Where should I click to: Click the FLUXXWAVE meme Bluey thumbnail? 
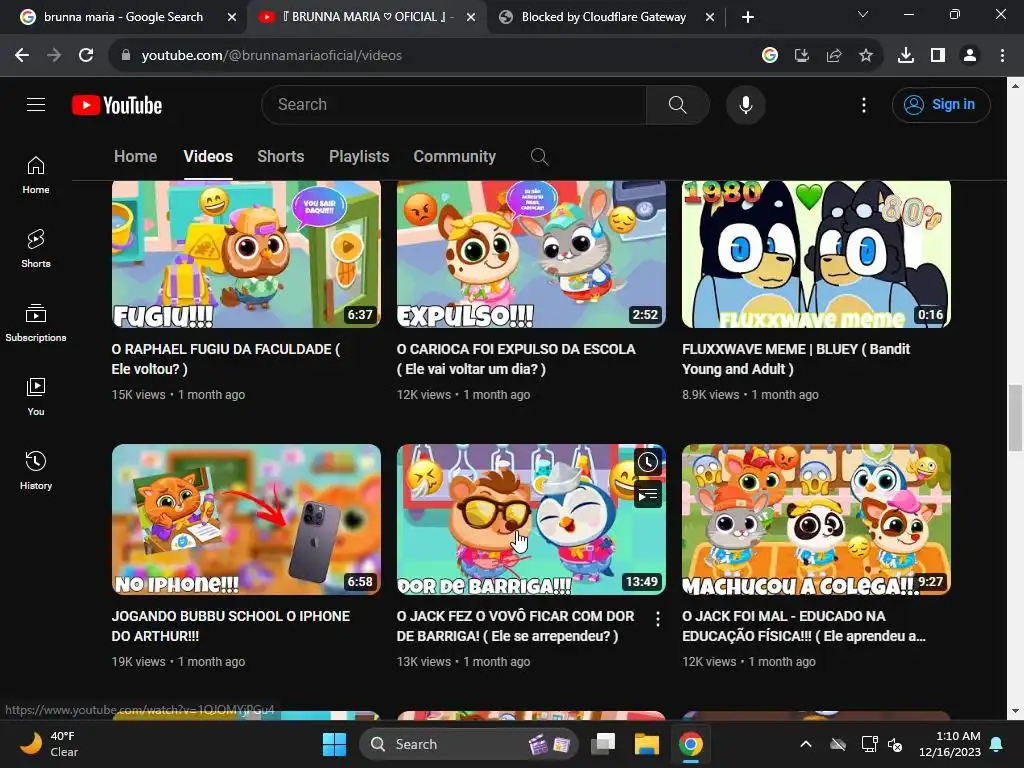point(816,254)
